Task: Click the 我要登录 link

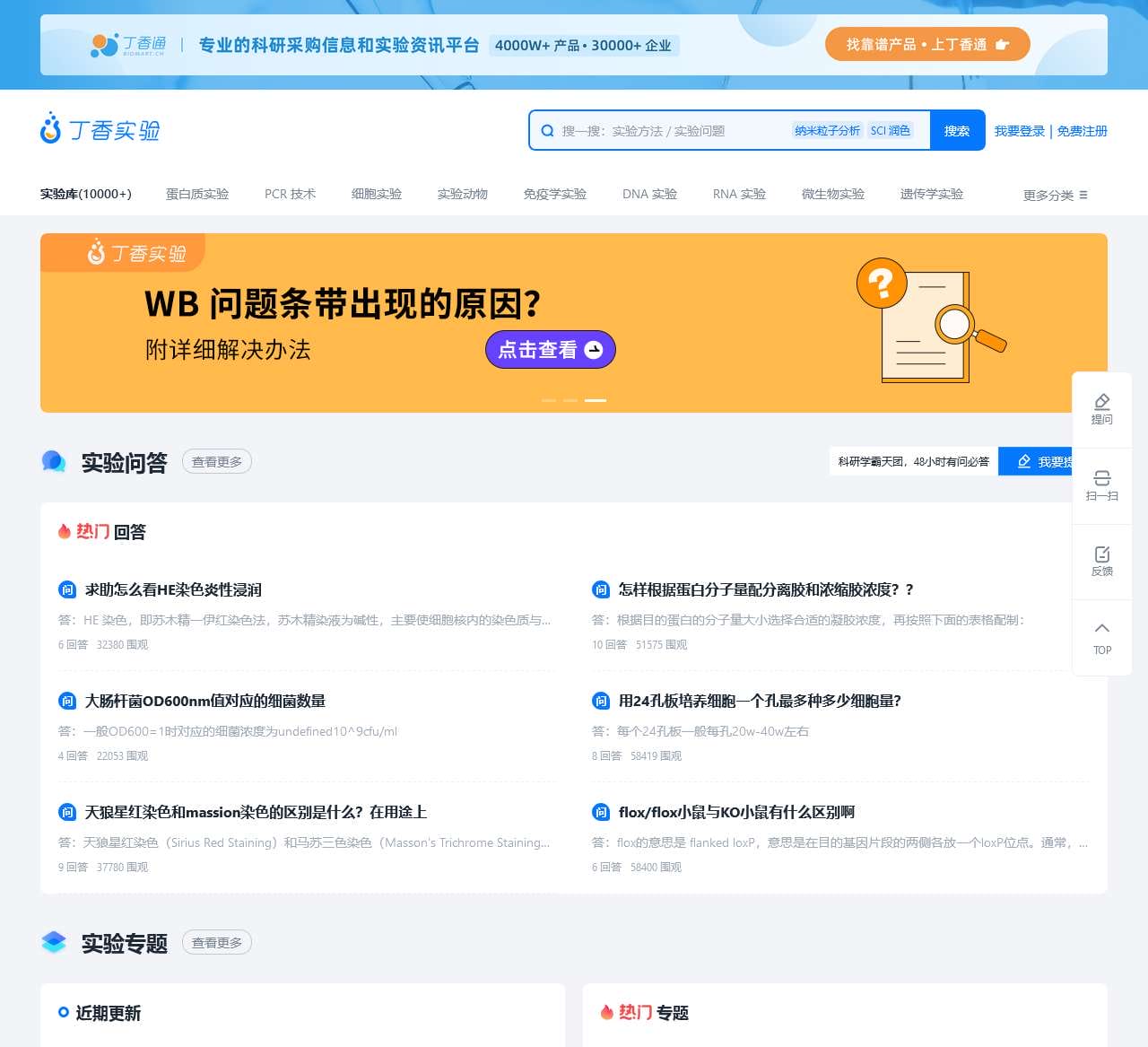Action: tap(1020, 131)
